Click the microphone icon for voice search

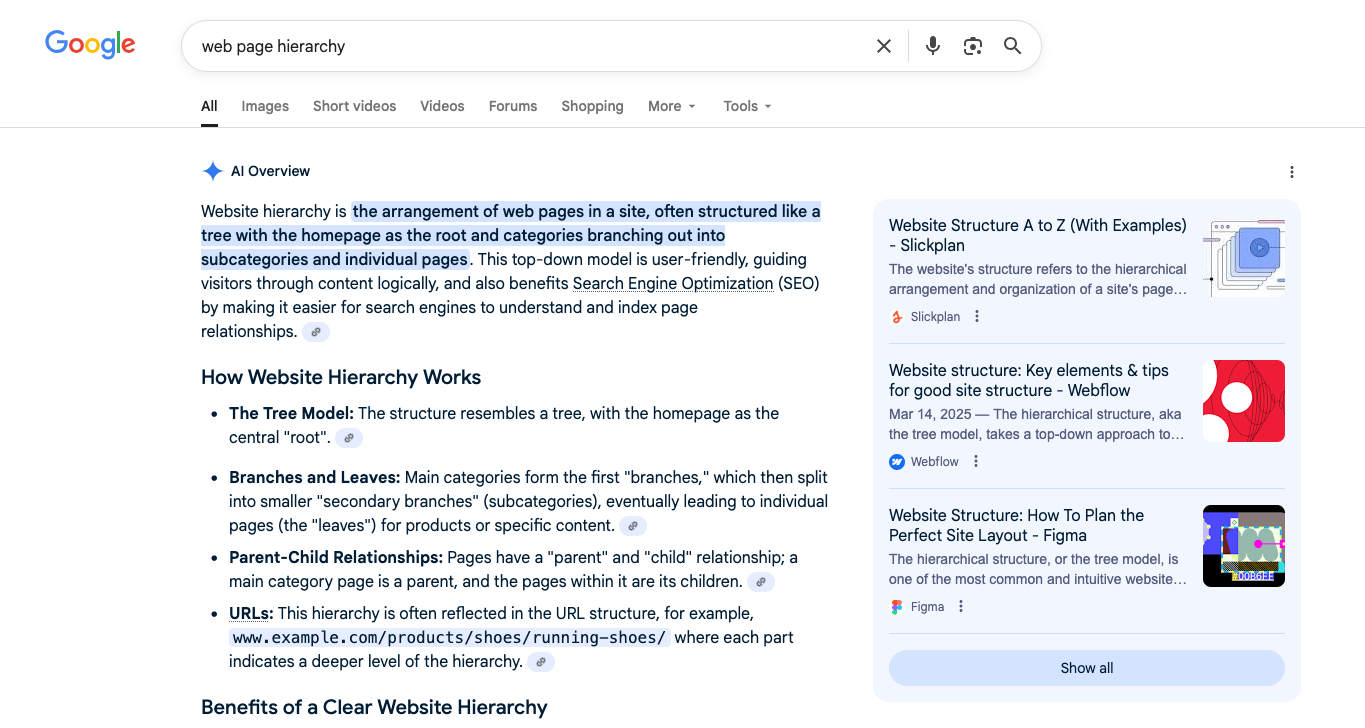[x=932, y=45]
